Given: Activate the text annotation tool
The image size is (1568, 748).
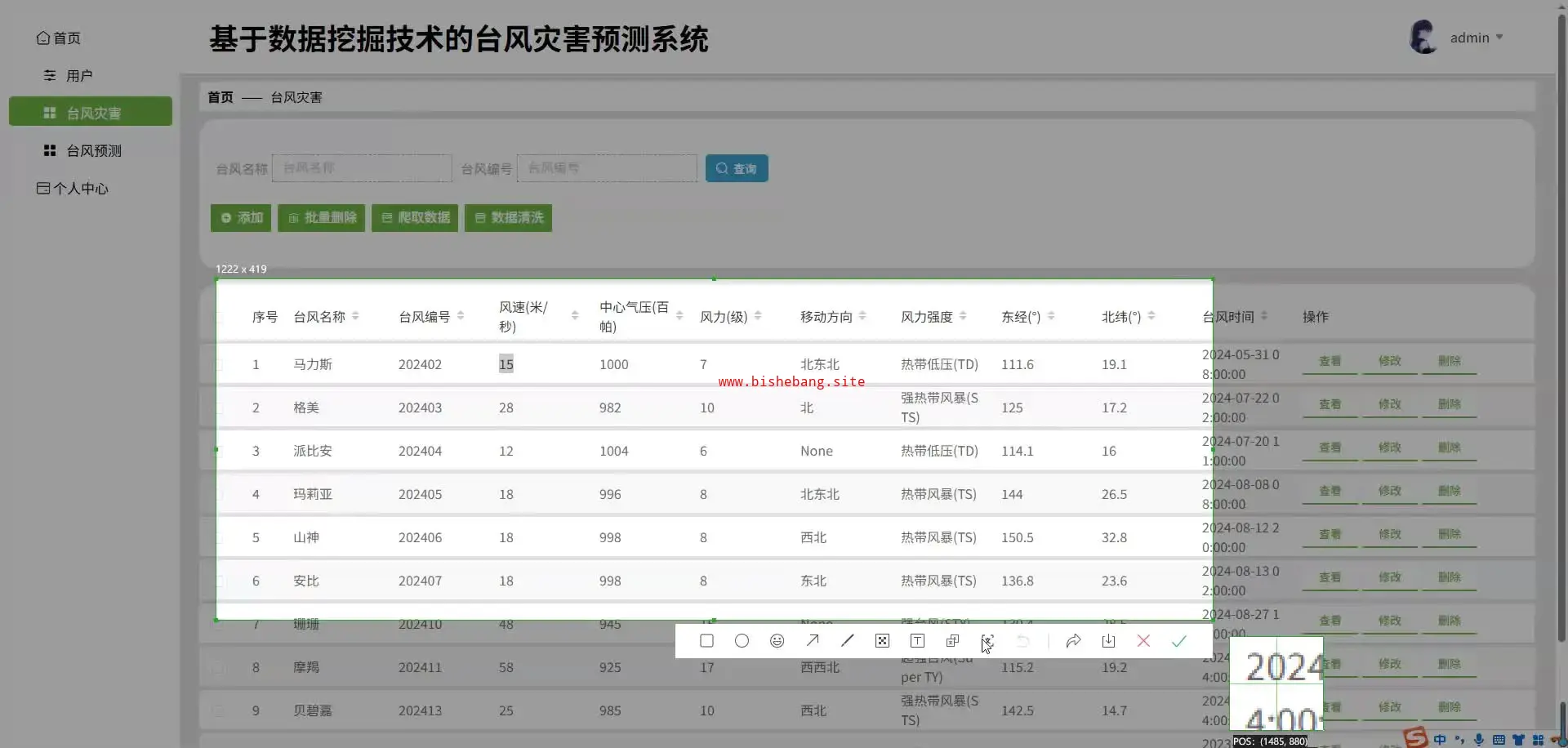Looking at the screenshot, I should tap(917, 641).
